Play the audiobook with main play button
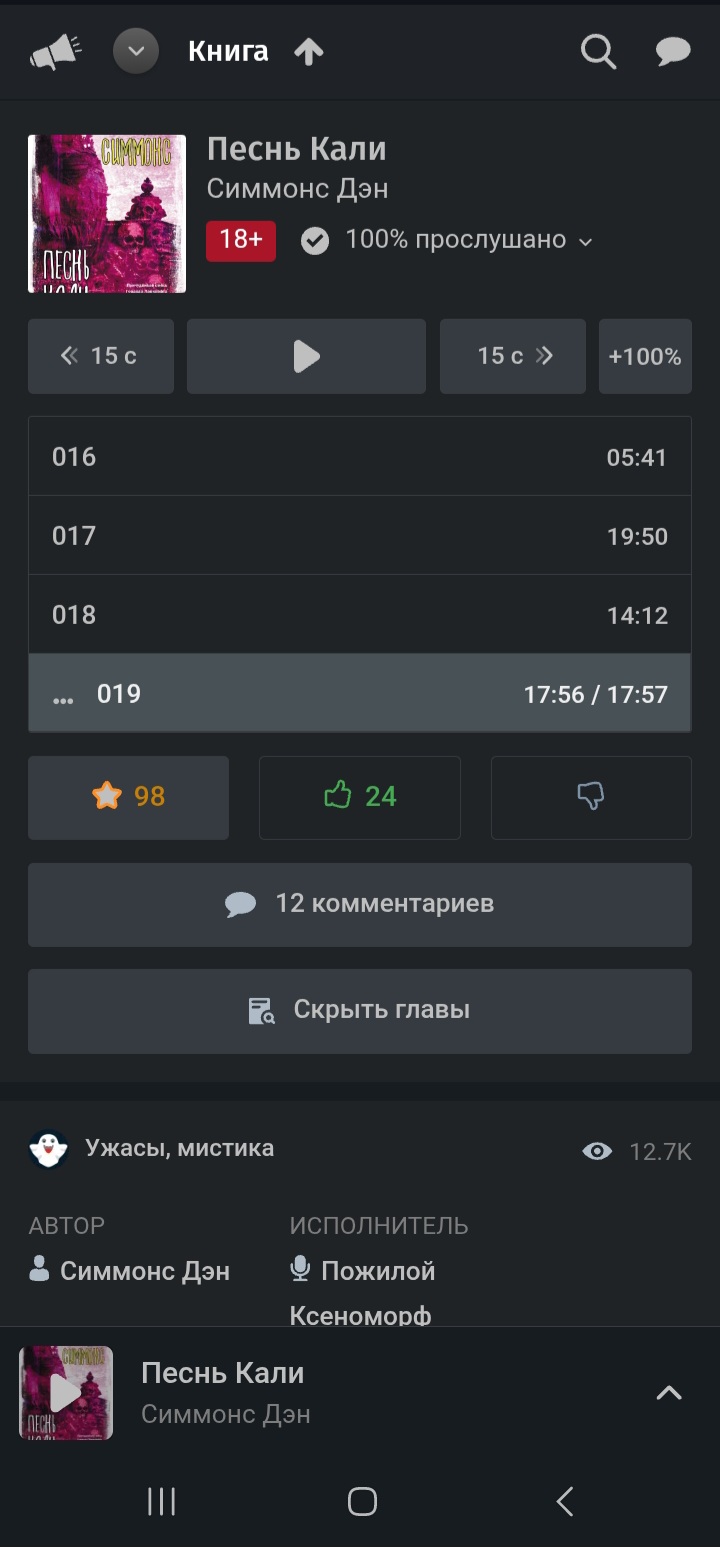Screen dimensions: 720x1547 306,356
